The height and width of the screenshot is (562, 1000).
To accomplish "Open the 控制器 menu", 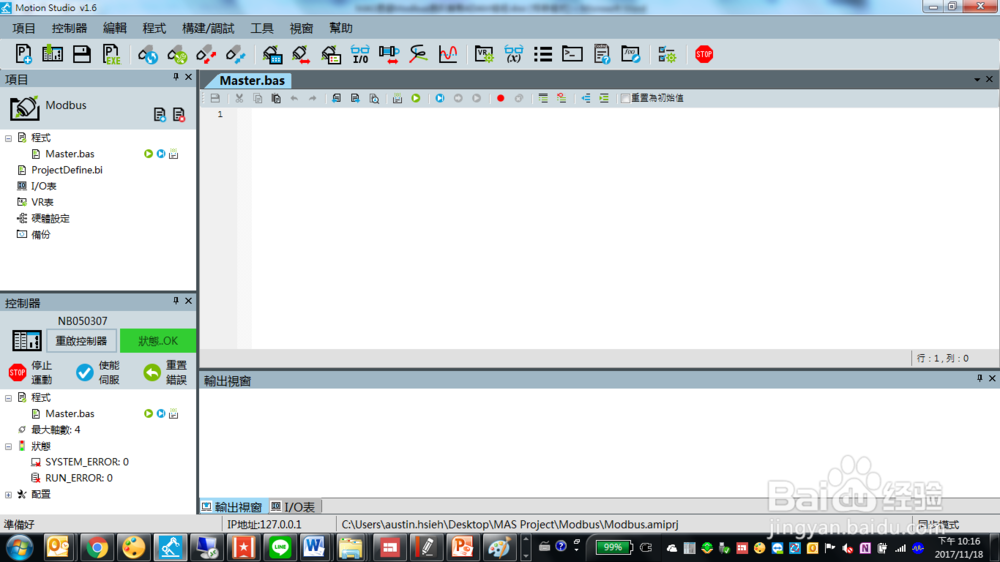I will coord(70,28).
